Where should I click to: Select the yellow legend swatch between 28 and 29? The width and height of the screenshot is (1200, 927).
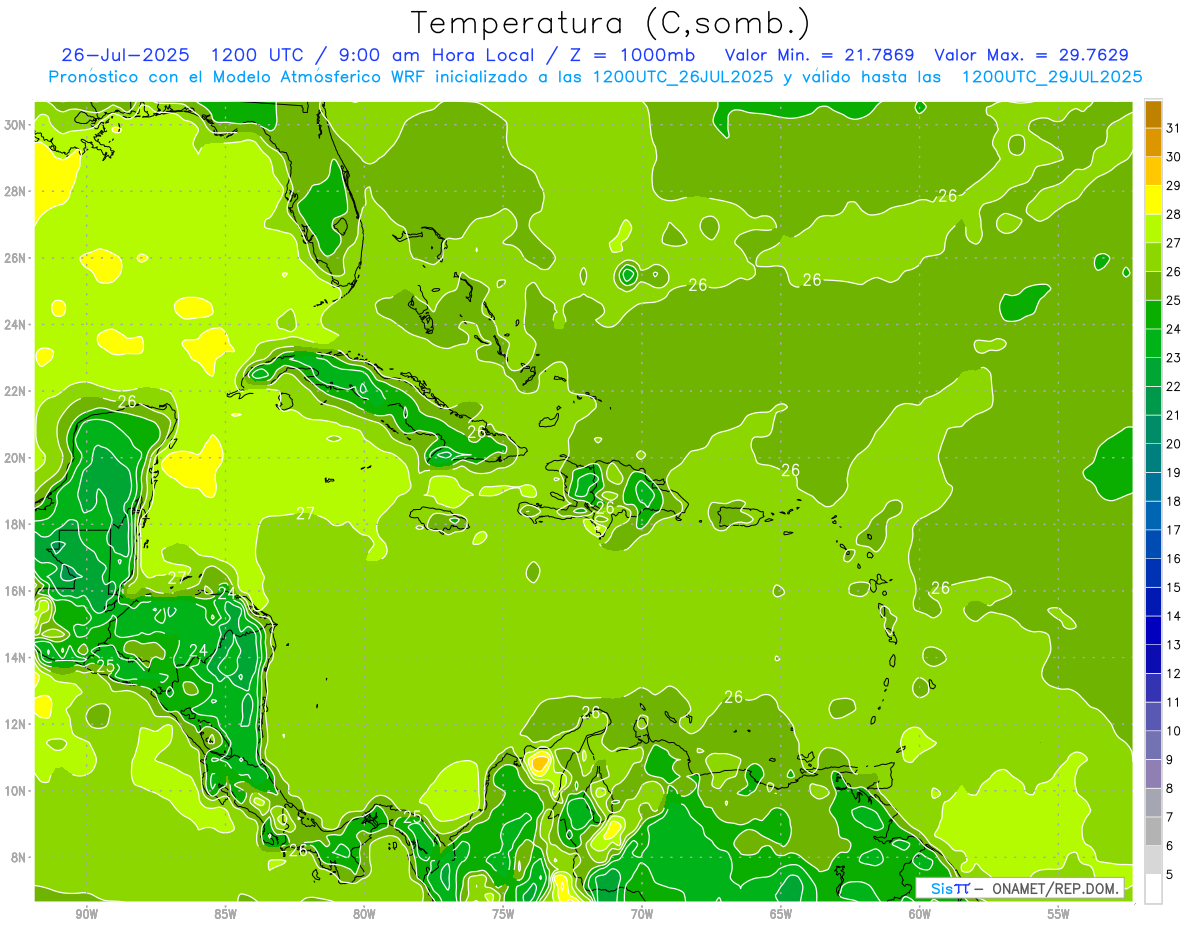tap(1153, 201)
